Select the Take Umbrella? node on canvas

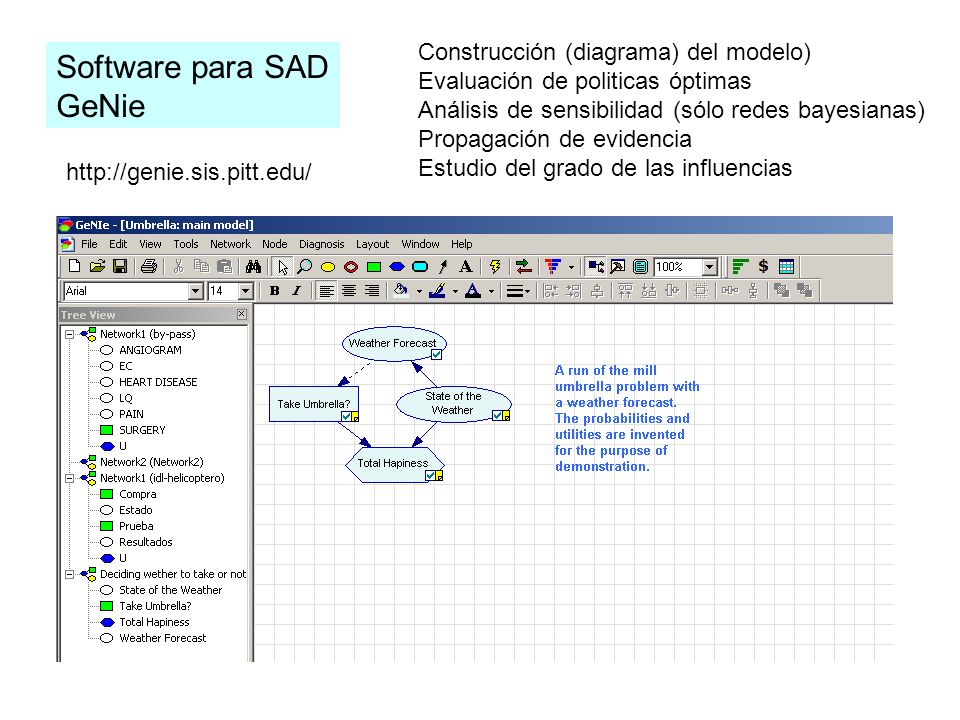[313, 404]
